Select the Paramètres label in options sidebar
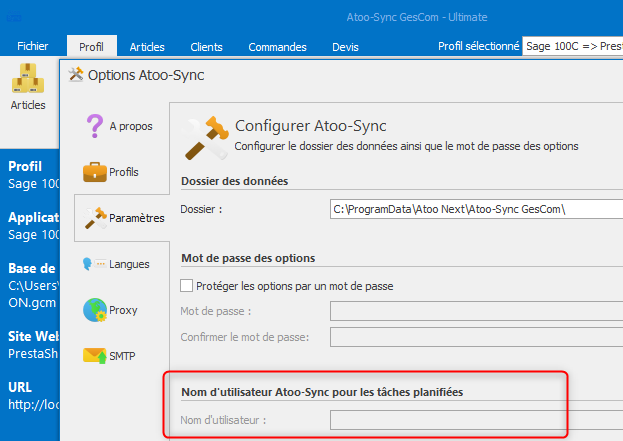Screen dimensions: 623x441 (x=137, y=218)
